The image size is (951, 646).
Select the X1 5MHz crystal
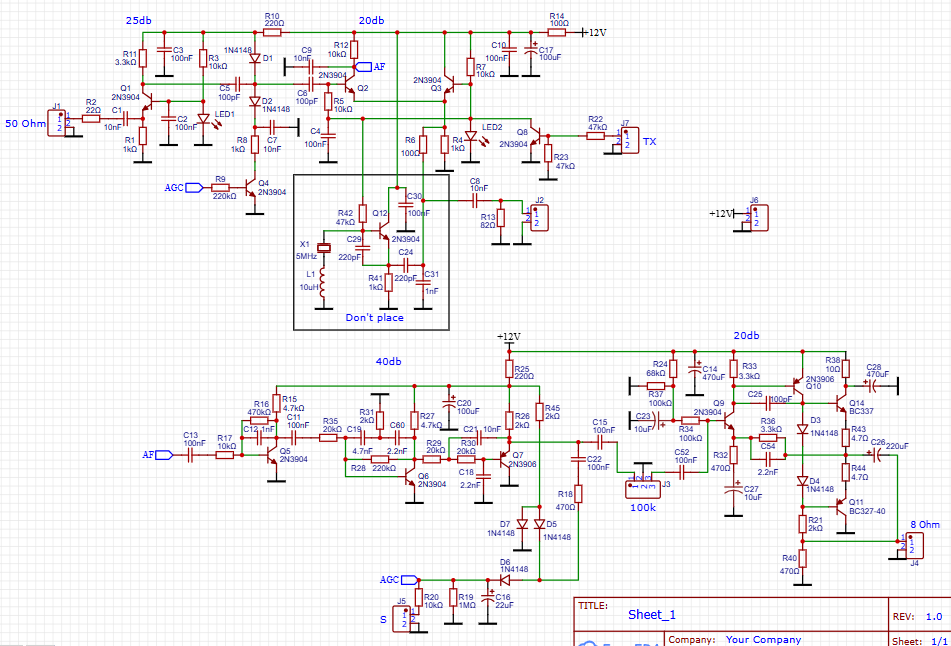323,248
